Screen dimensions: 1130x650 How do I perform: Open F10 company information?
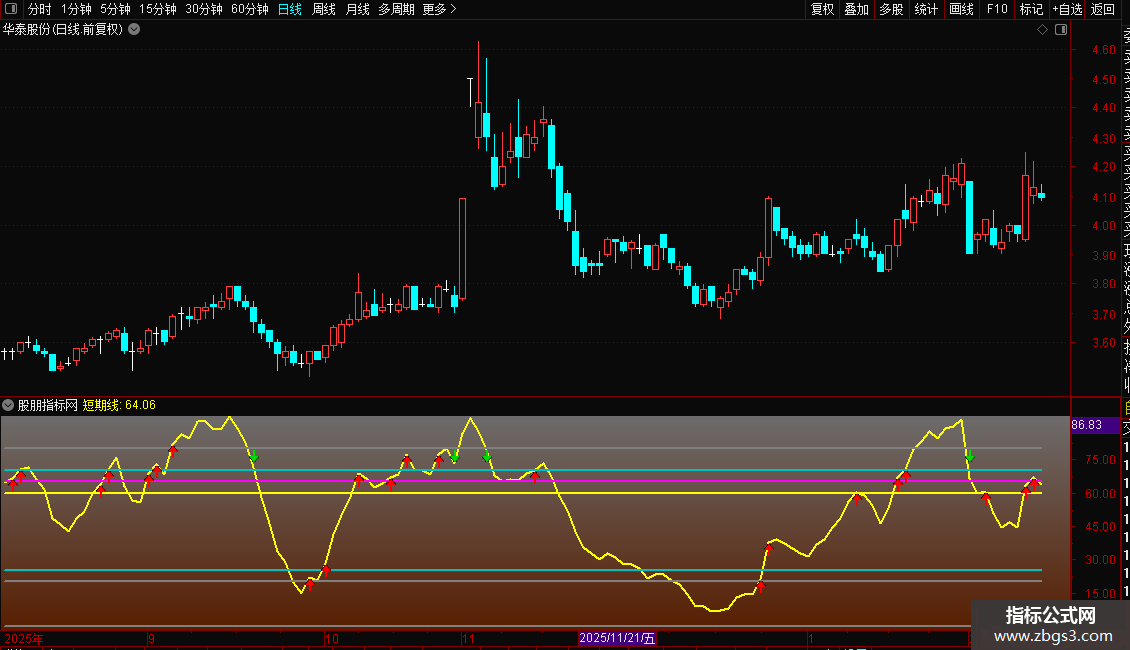click(997, 9)
